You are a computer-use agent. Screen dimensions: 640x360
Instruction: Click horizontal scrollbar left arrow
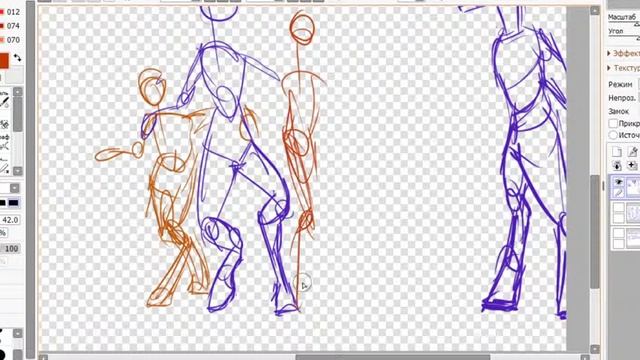tap(43, 358)
